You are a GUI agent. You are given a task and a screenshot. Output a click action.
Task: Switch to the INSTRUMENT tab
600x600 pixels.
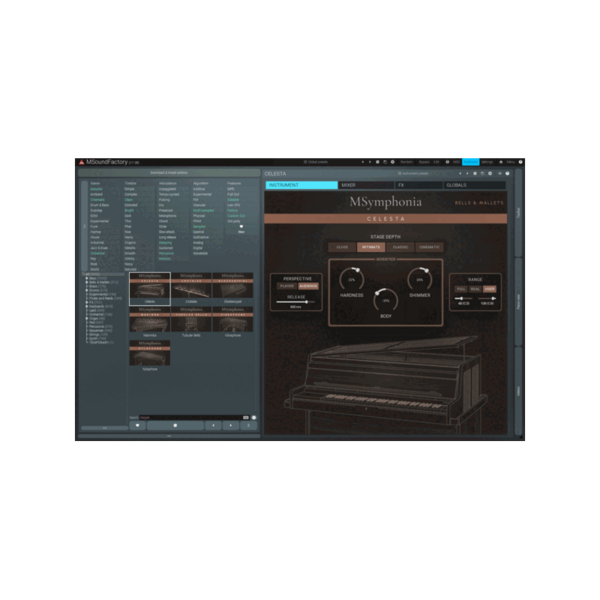302,185
